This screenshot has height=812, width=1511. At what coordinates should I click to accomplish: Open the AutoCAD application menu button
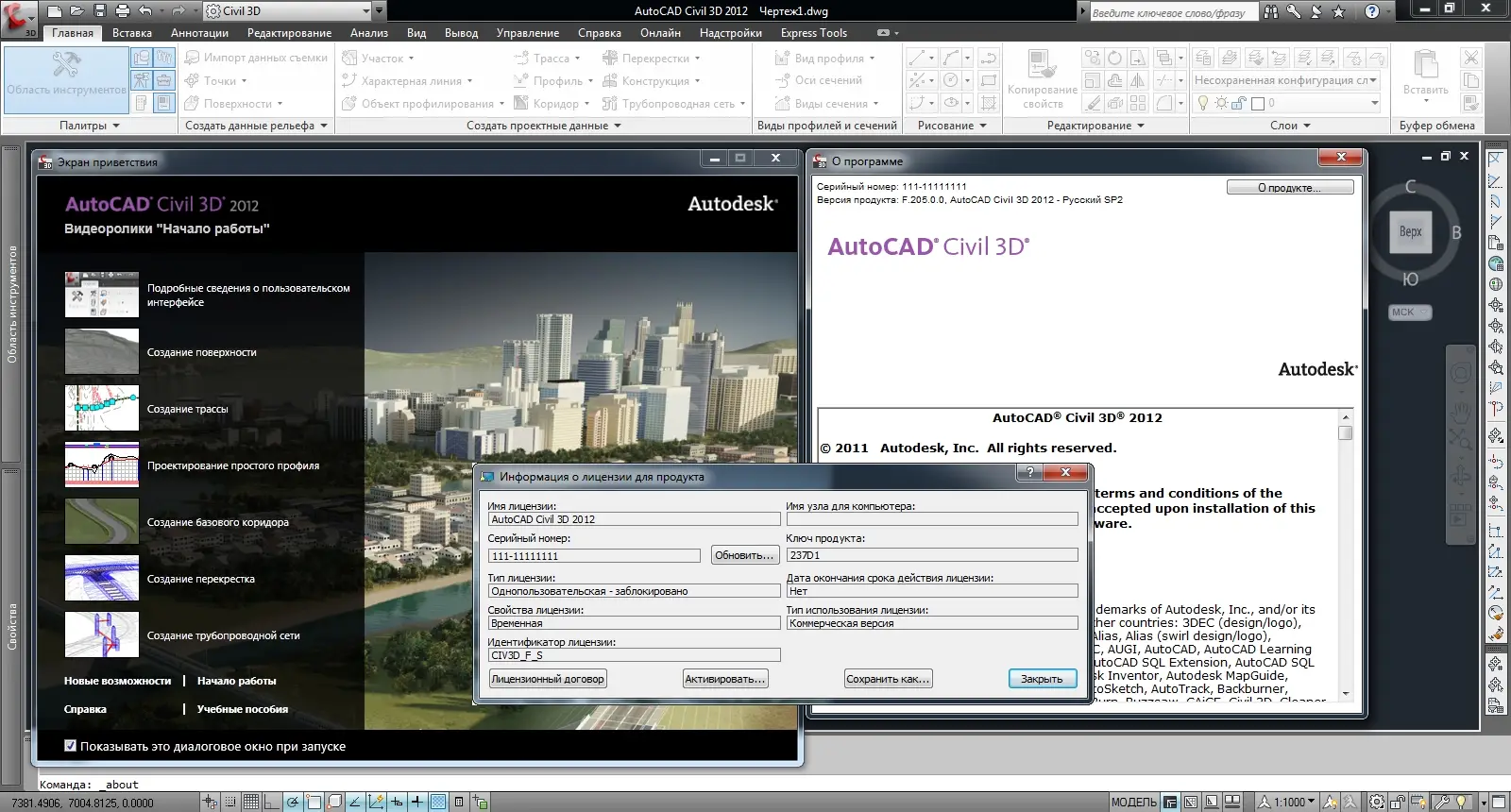[17, 17]
